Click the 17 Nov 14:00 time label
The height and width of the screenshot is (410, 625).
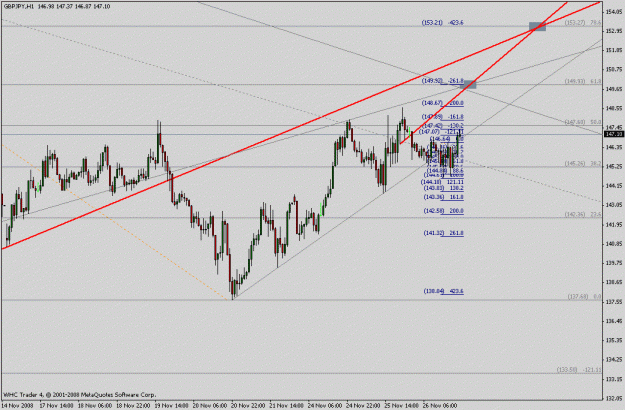coord(55,405)
